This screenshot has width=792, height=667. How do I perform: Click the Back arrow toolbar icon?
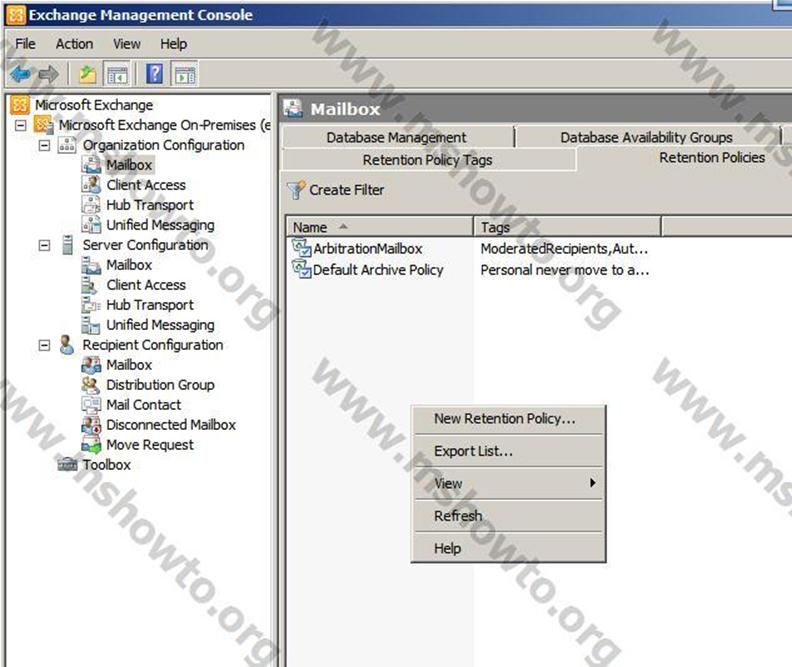21,75
